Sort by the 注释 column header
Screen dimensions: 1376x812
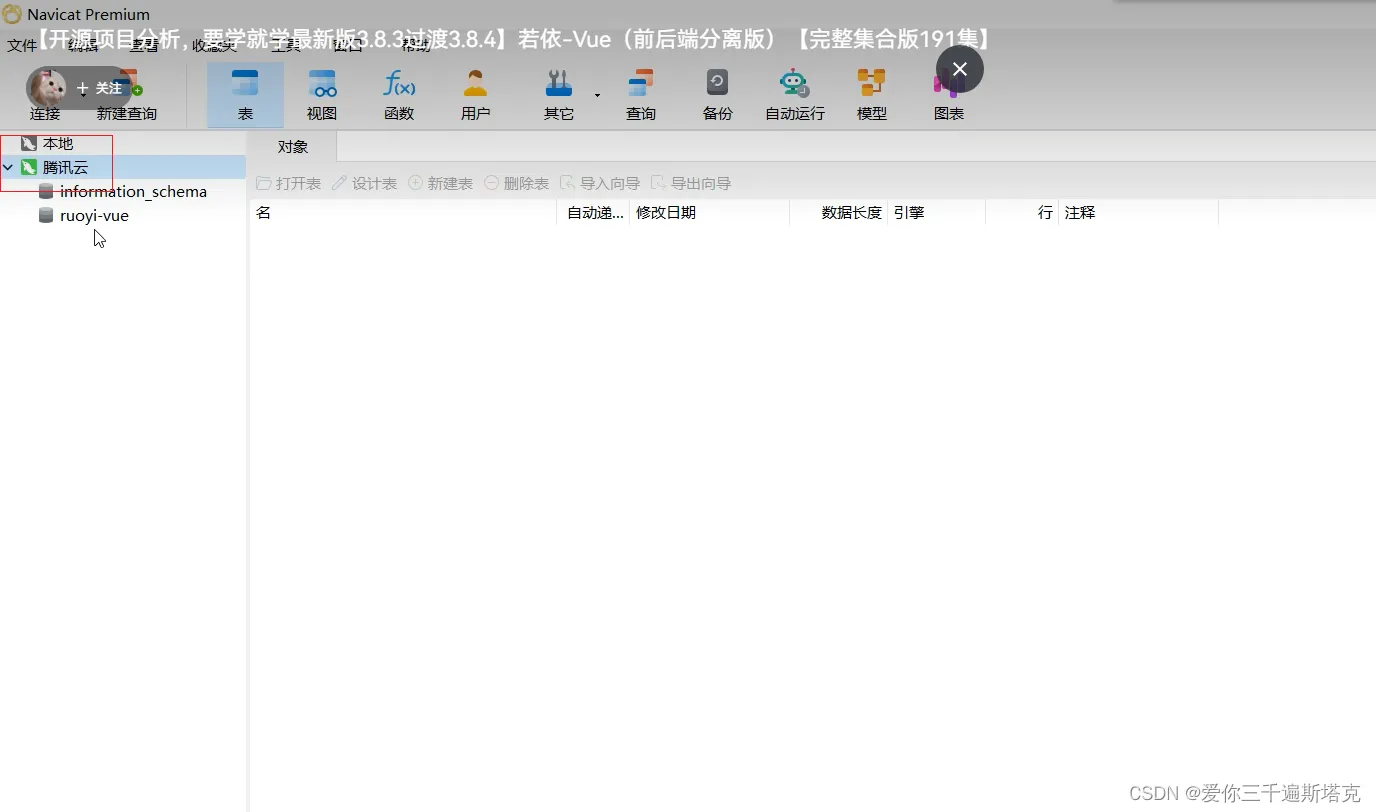coord(1139,213)
